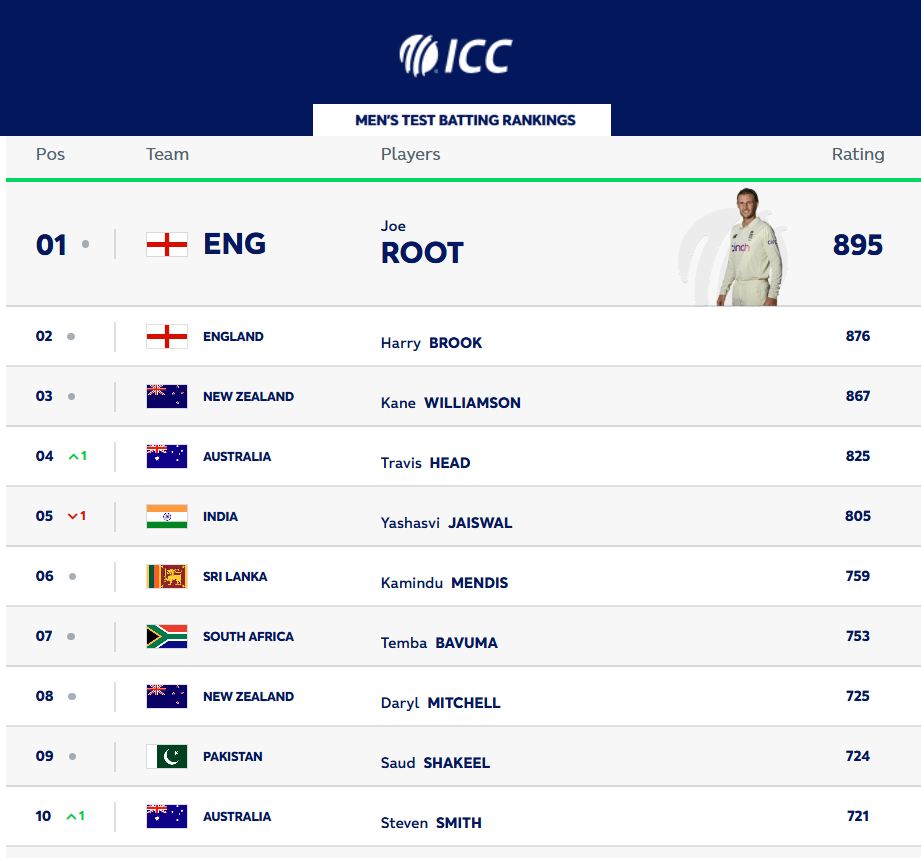Click the South Africa flag icon
Screen dimensions: 921x858
167,636
